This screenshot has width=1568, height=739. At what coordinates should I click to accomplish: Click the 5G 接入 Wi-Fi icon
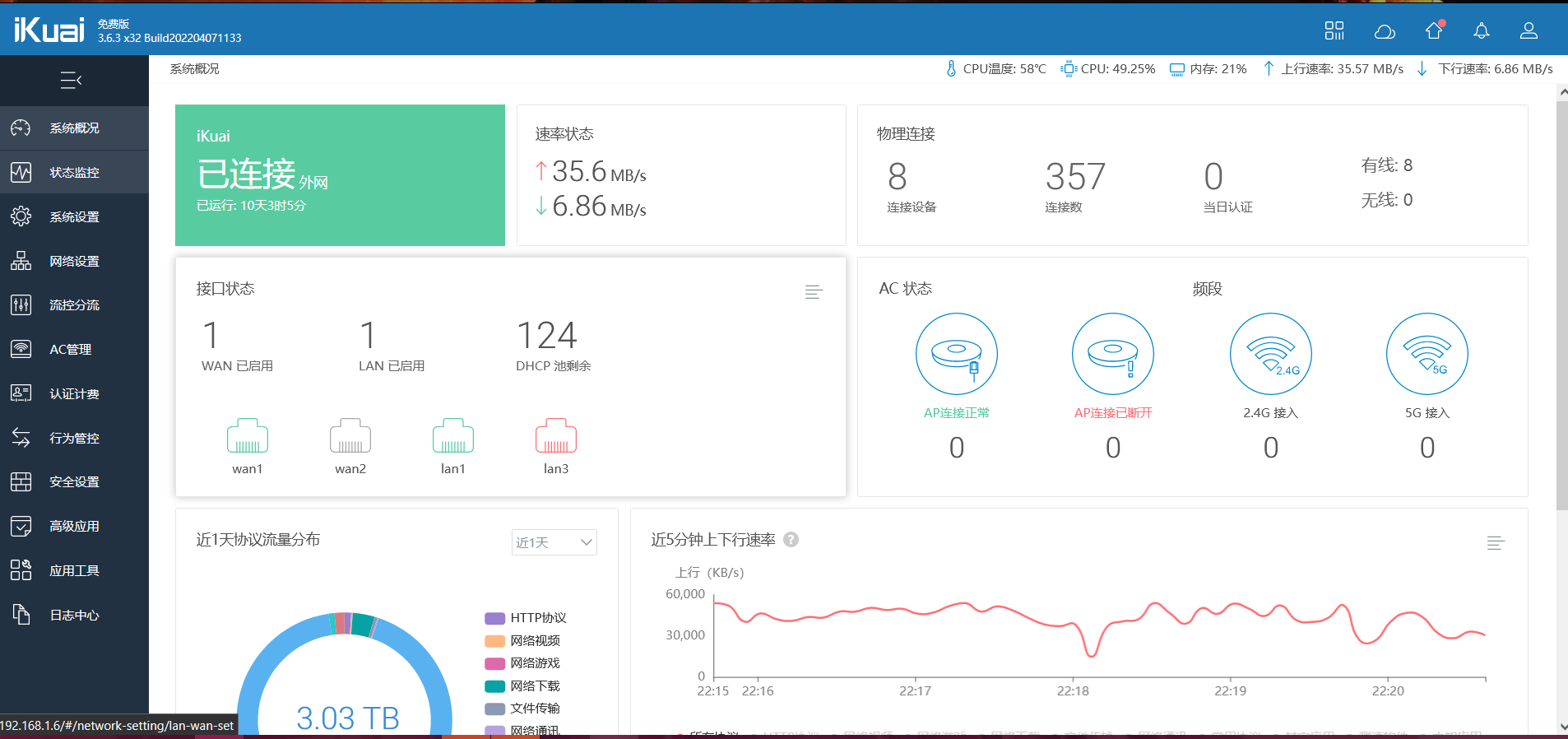(1427, 354)
